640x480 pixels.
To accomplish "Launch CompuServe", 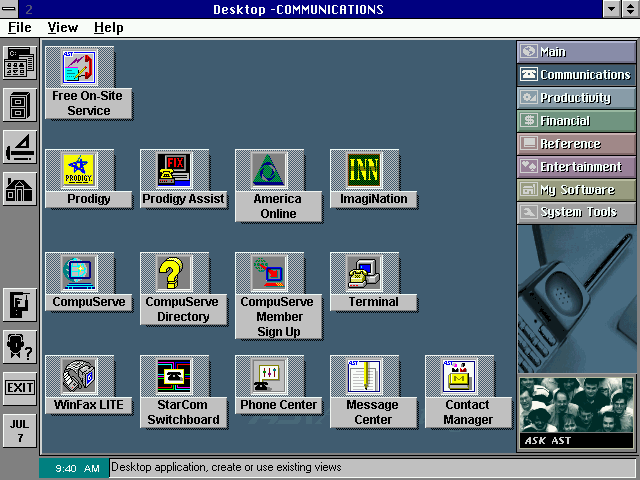I will click(x=80, y=273).
